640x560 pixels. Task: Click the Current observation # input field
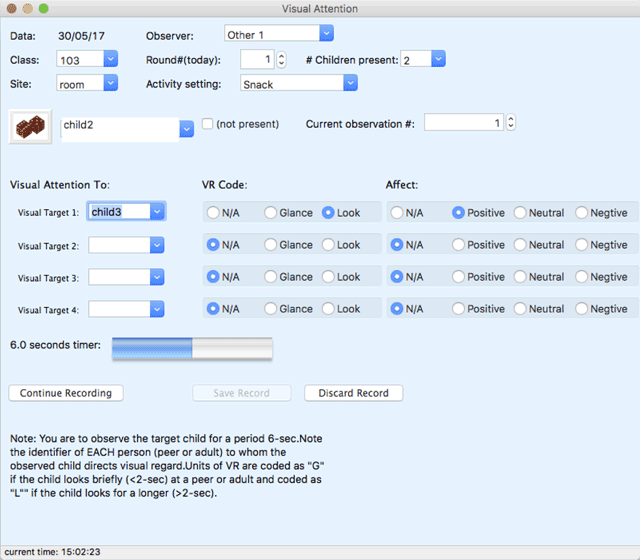464,123
